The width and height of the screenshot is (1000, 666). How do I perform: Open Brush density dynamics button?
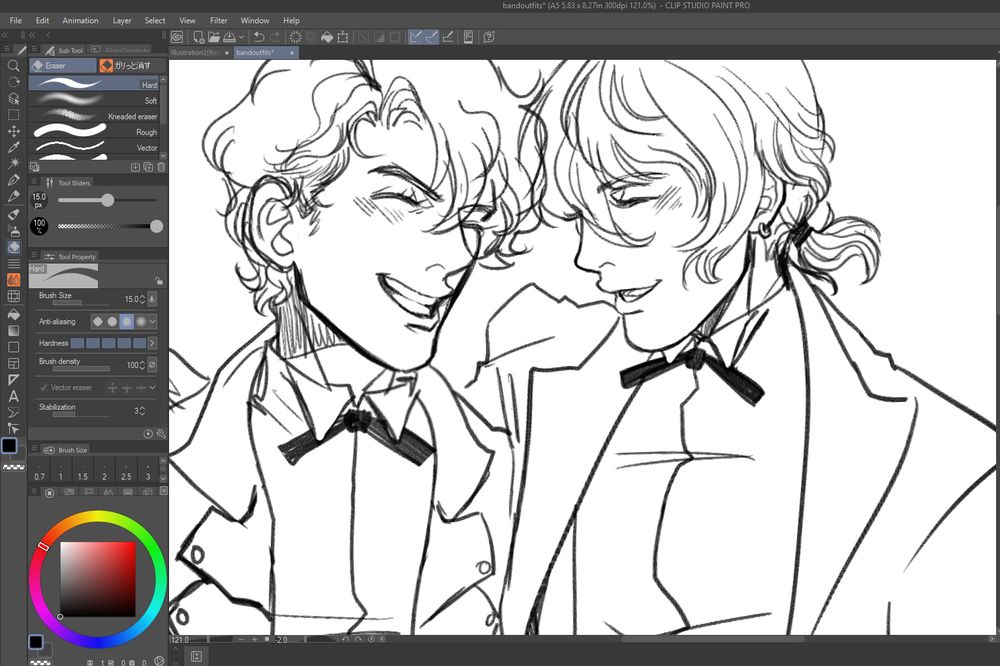(152, 364)
